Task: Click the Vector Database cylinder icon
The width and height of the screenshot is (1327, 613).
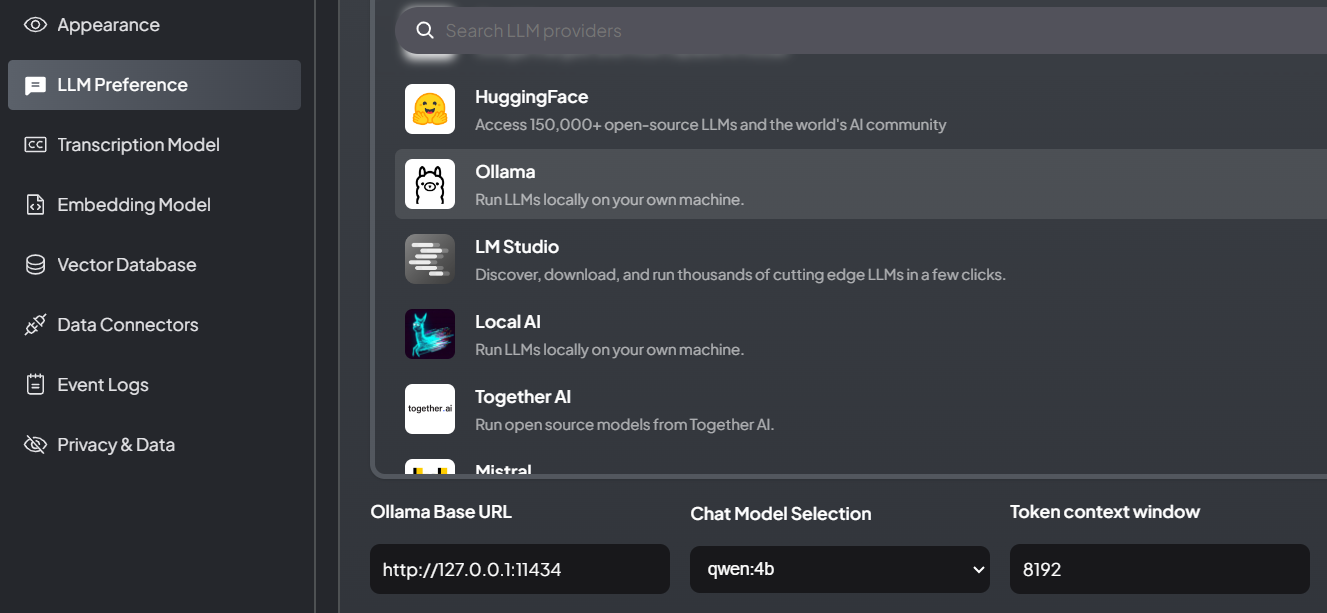Action: [35, 265]
